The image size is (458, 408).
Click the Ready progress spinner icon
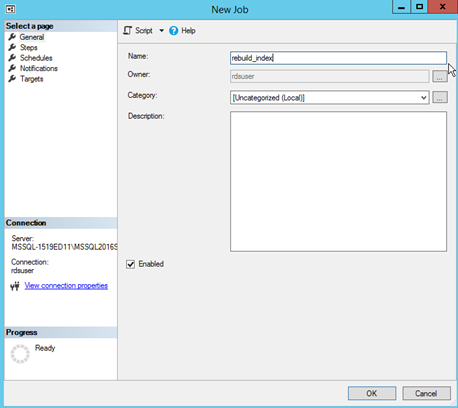(x=20, y=354)
